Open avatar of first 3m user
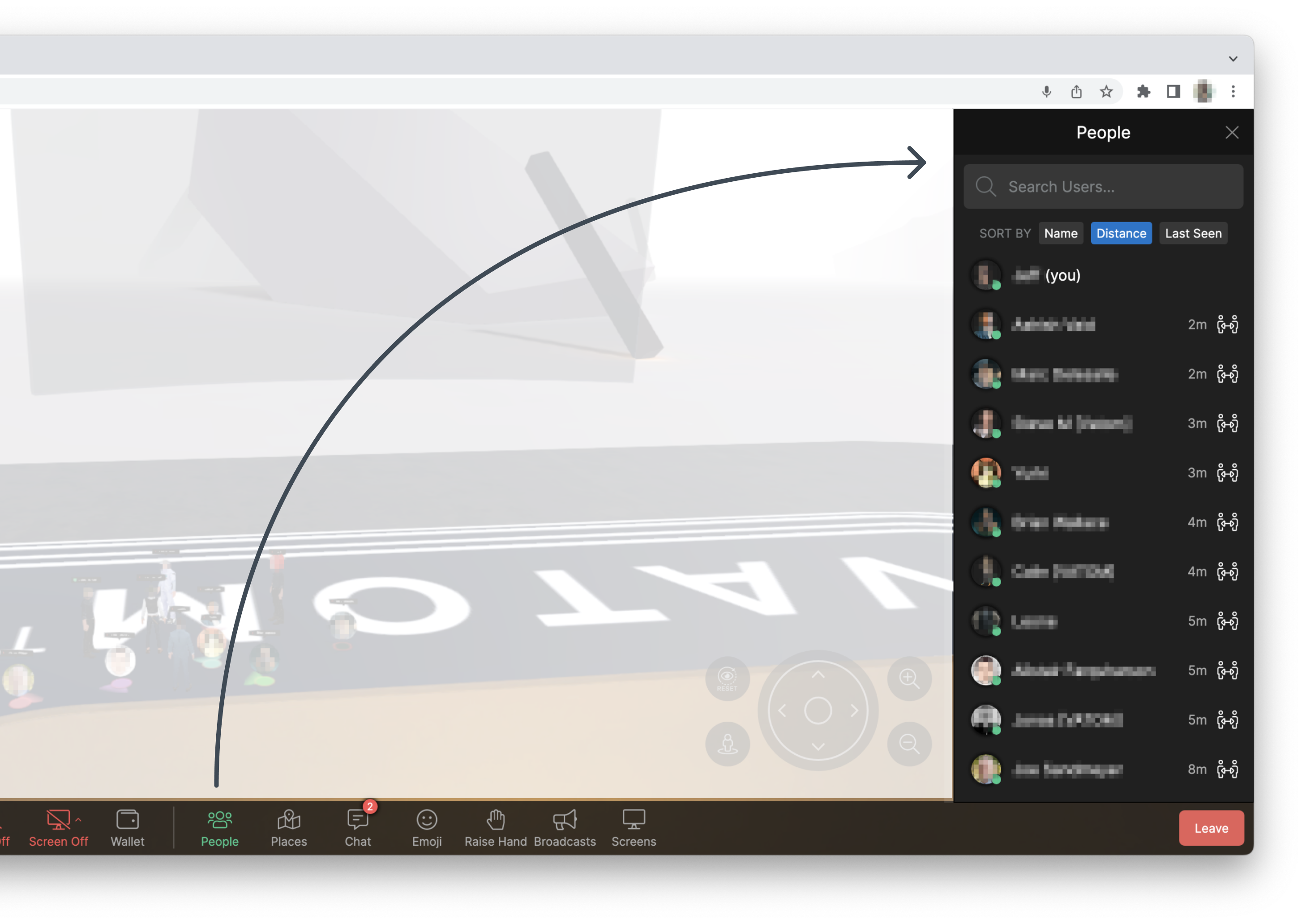This screenshot has width=1306, height=924. point(985,423)
